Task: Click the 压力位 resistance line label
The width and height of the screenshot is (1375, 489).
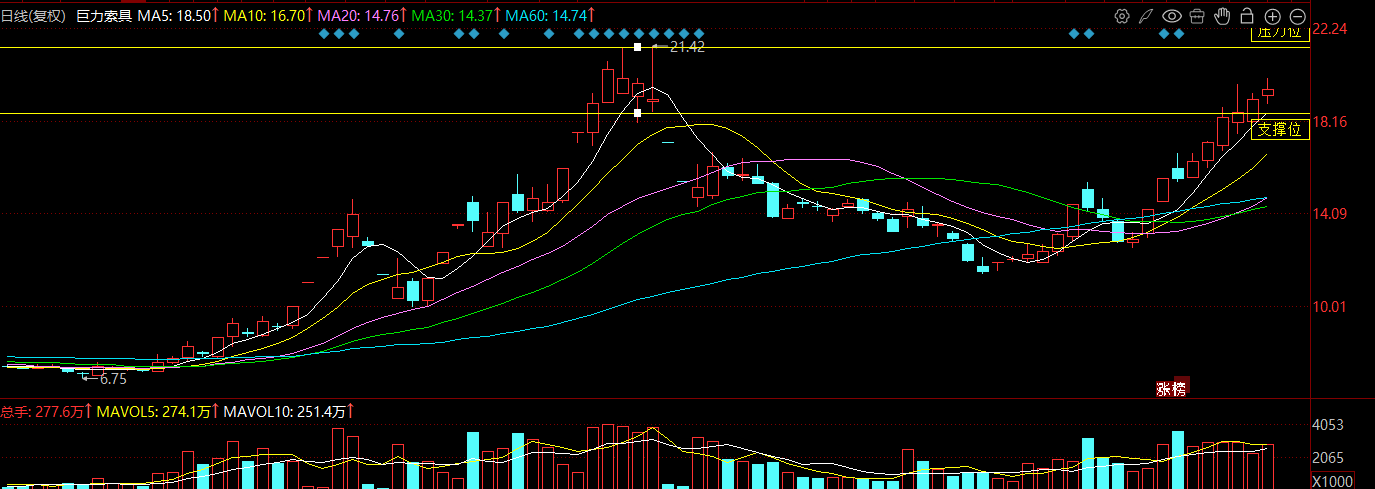Action: tap(1280, 32)
